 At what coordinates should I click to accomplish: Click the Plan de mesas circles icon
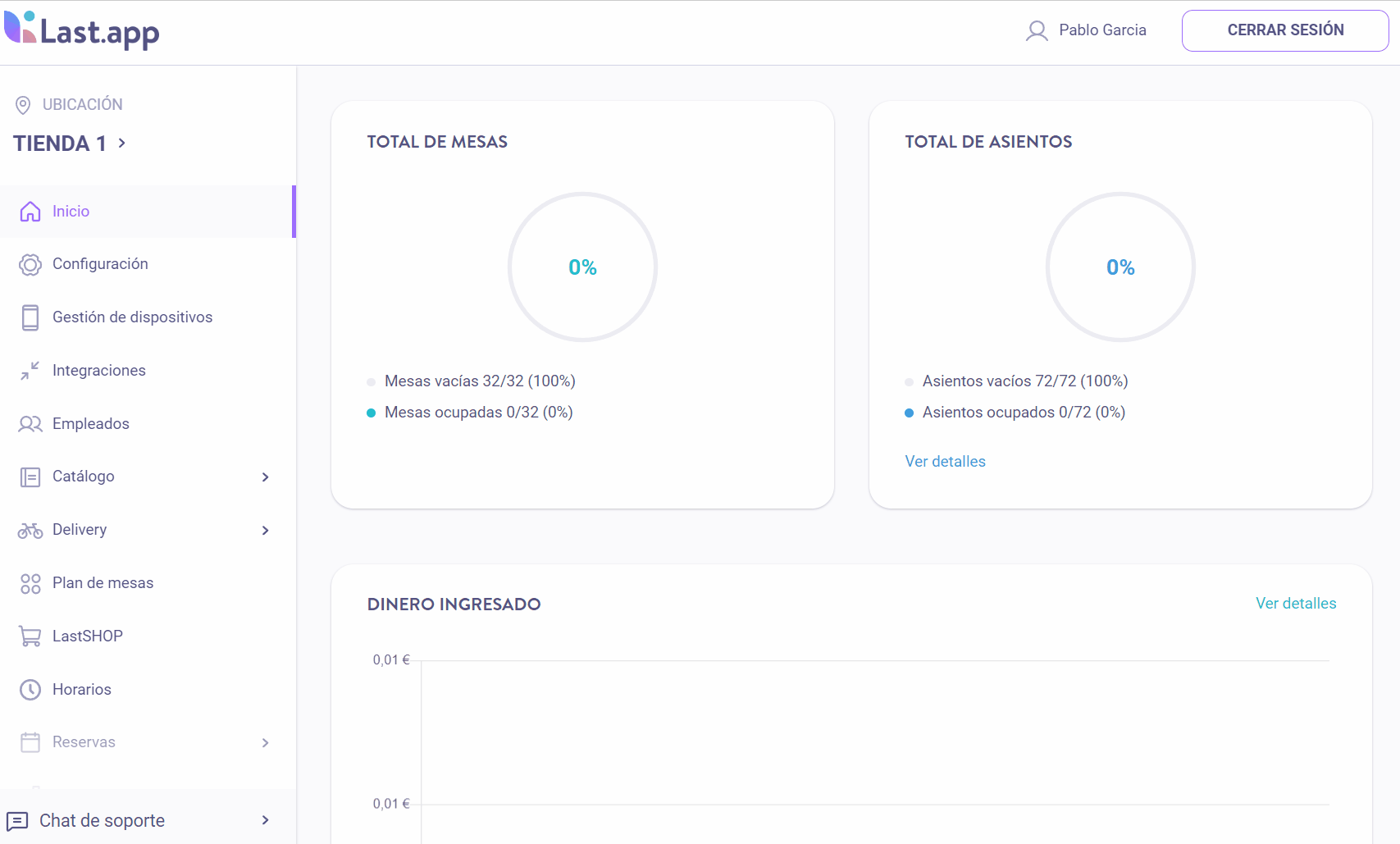tap(30, 584)
